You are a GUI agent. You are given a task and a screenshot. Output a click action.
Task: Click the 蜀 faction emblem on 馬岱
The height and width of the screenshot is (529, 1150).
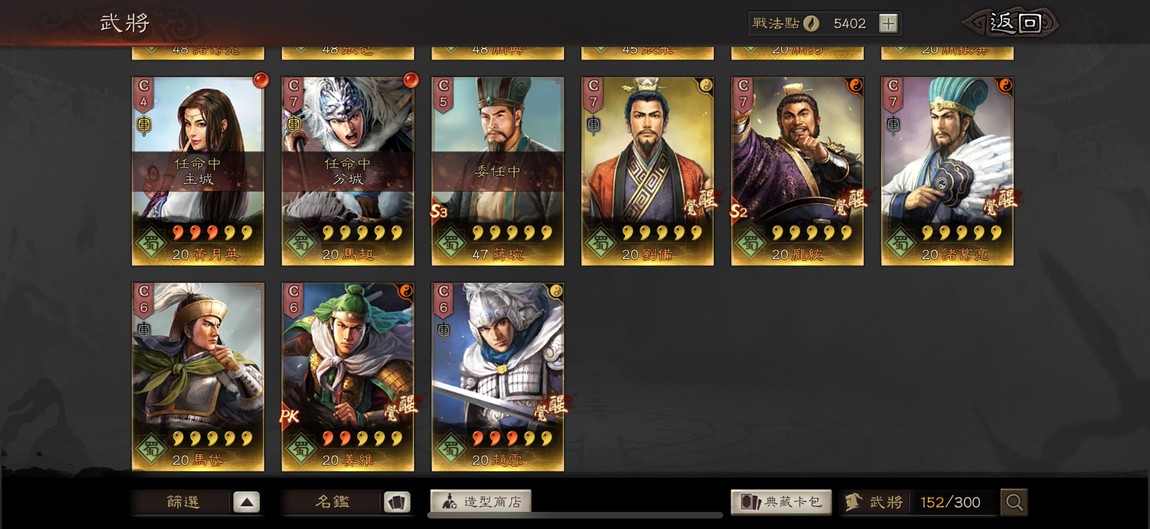click(152, 448)
